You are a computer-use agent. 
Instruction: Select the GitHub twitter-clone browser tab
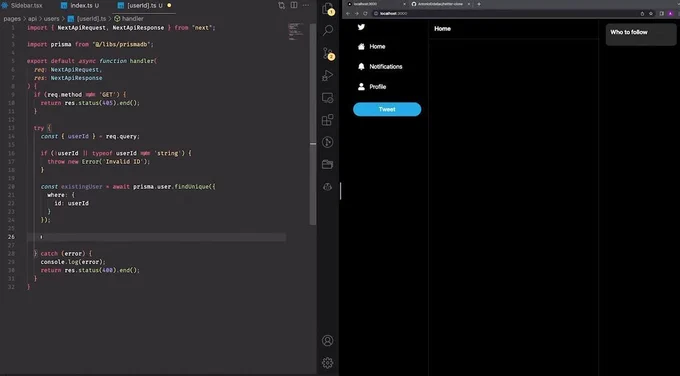click(x=440, y=4)
